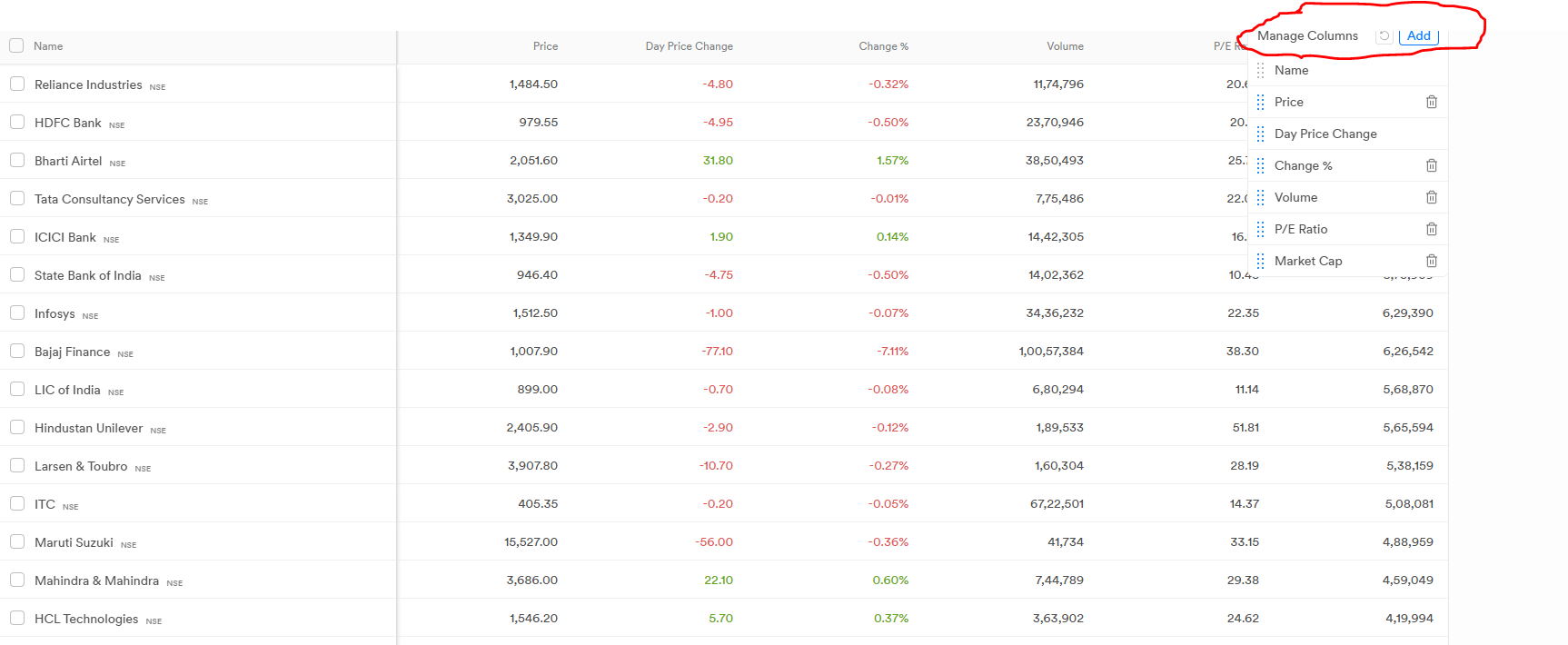Click the reset columns circular arrow icon
The image size is (1568, 645).
click(x=1384, y=36)
